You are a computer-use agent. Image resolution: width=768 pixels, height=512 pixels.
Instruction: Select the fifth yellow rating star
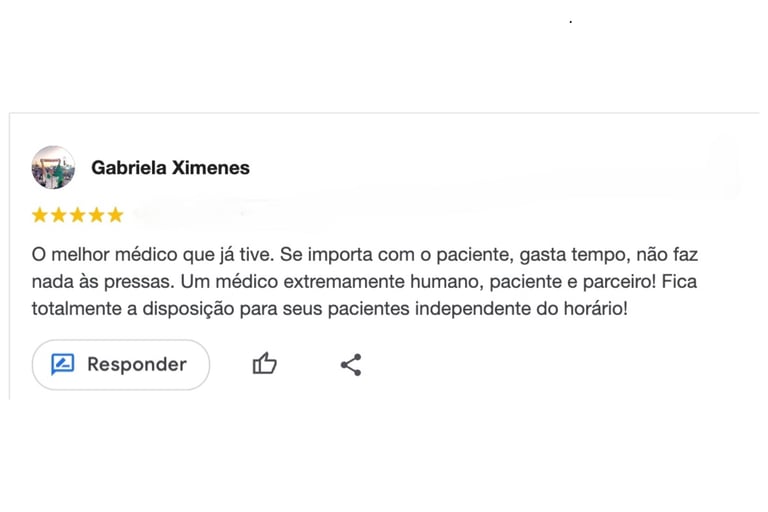115,215
